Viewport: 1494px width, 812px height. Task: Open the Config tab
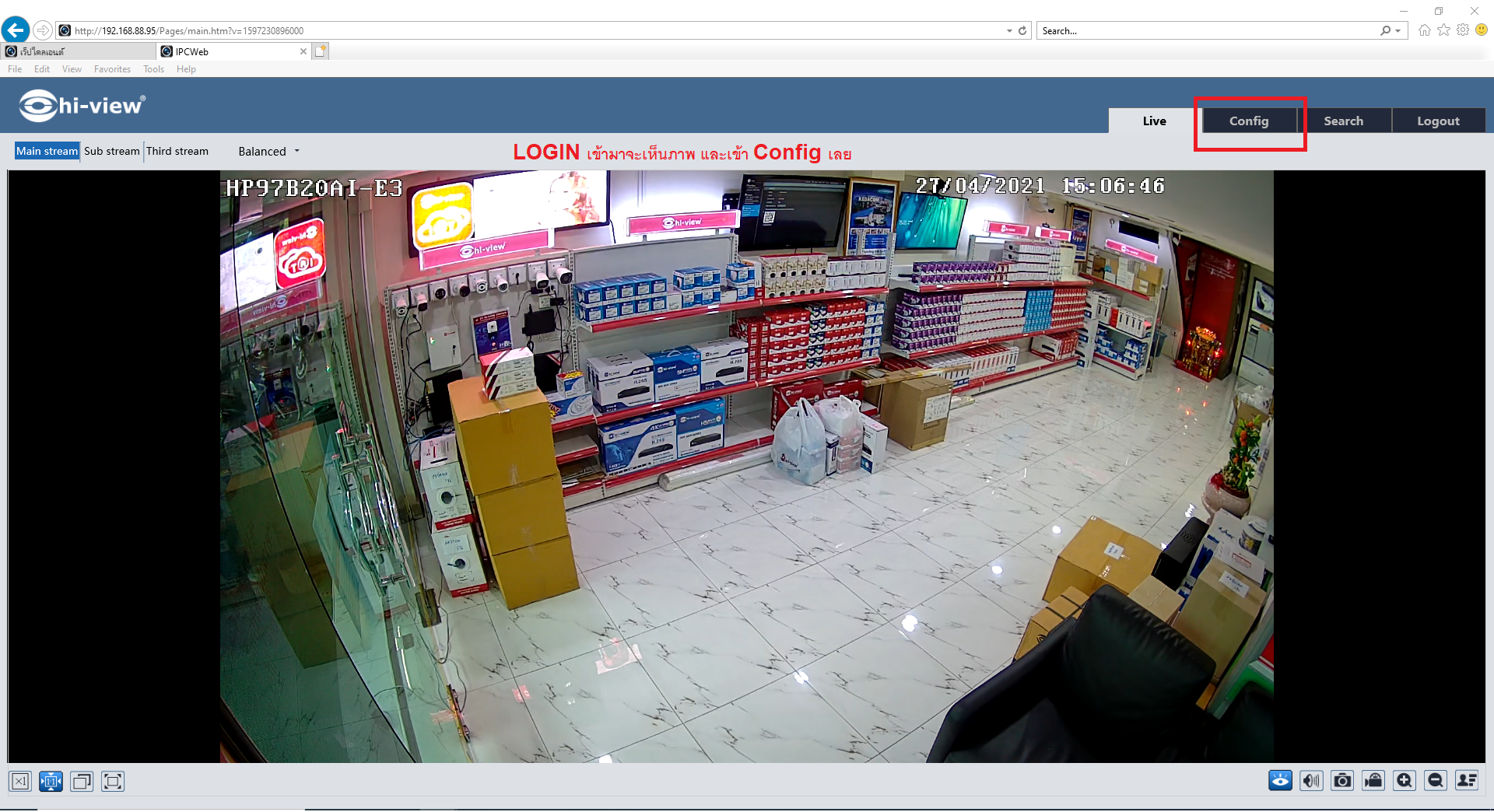click(1249, 121)
